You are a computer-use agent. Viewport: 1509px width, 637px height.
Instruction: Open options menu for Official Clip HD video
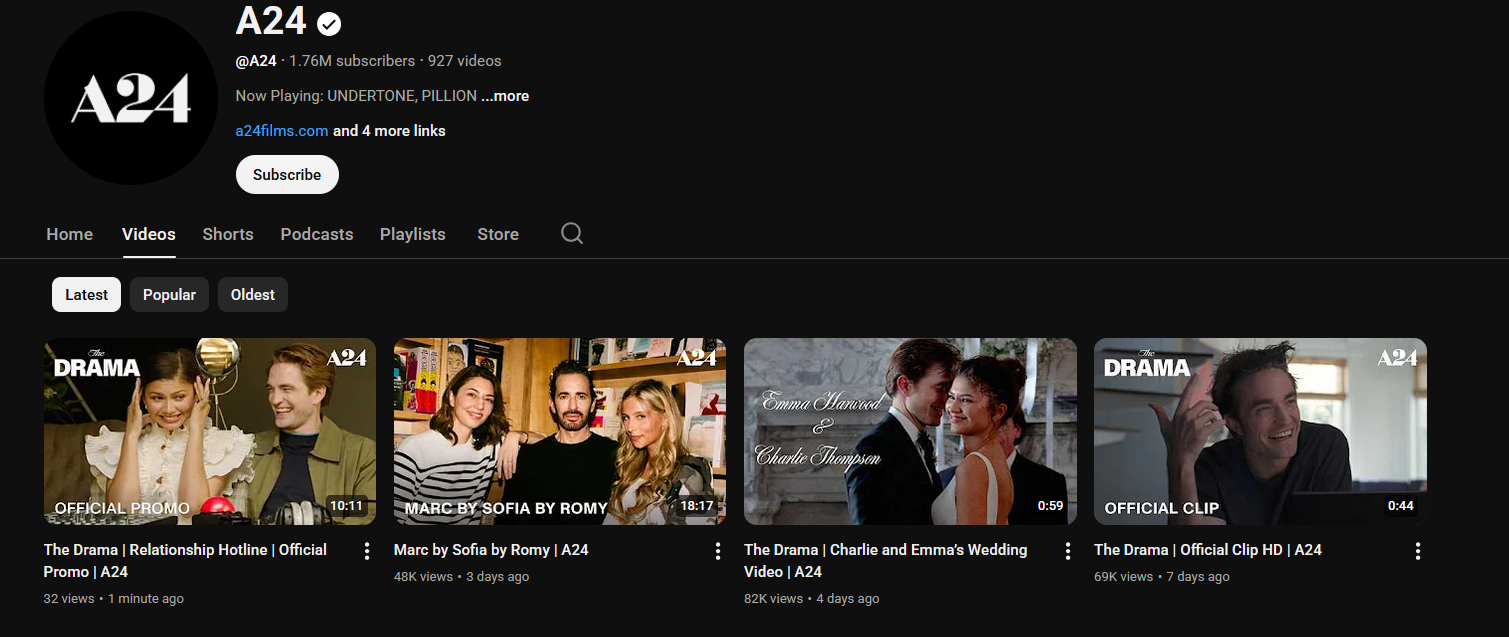pyautogui.click(x=1418, y=551)
